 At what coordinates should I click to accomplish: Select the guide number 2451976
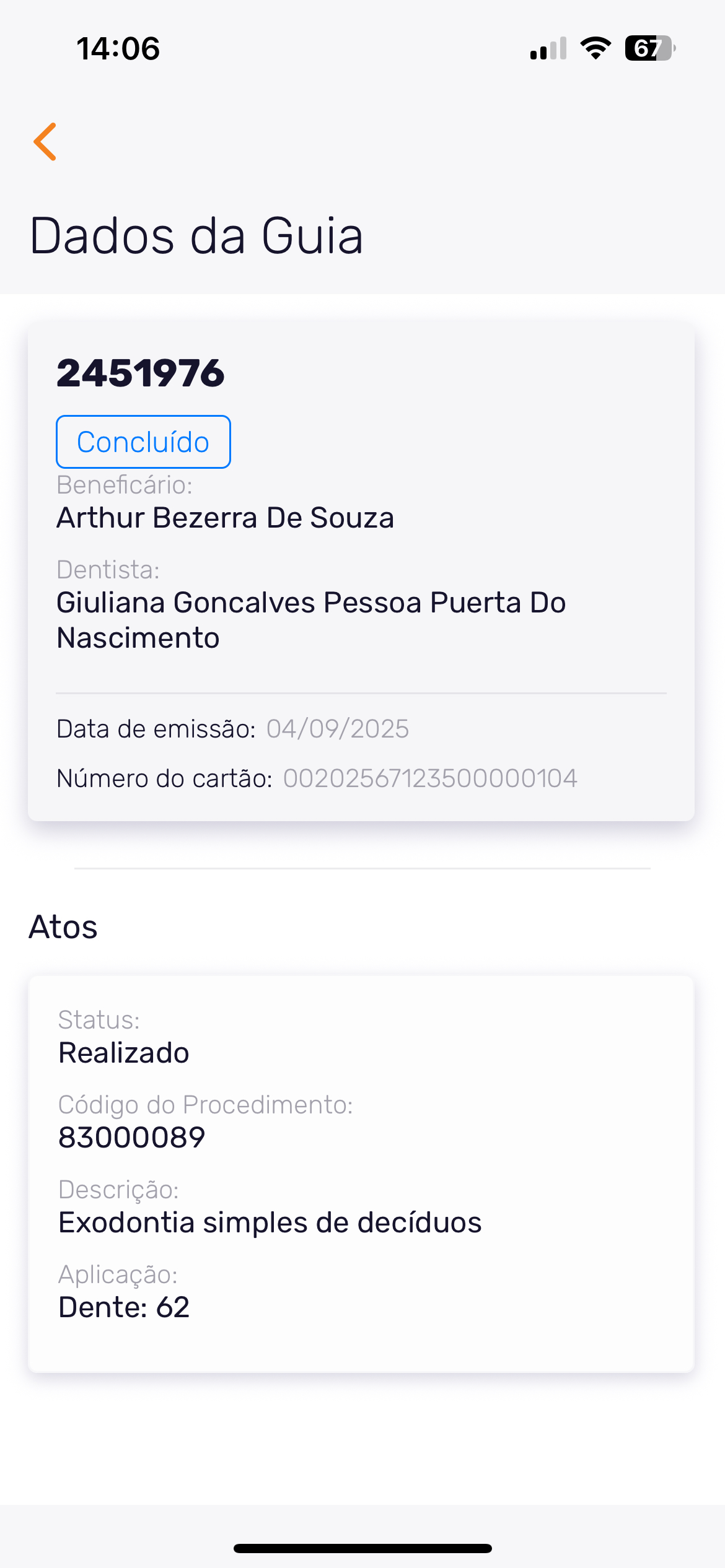click(x=141, y=373)
